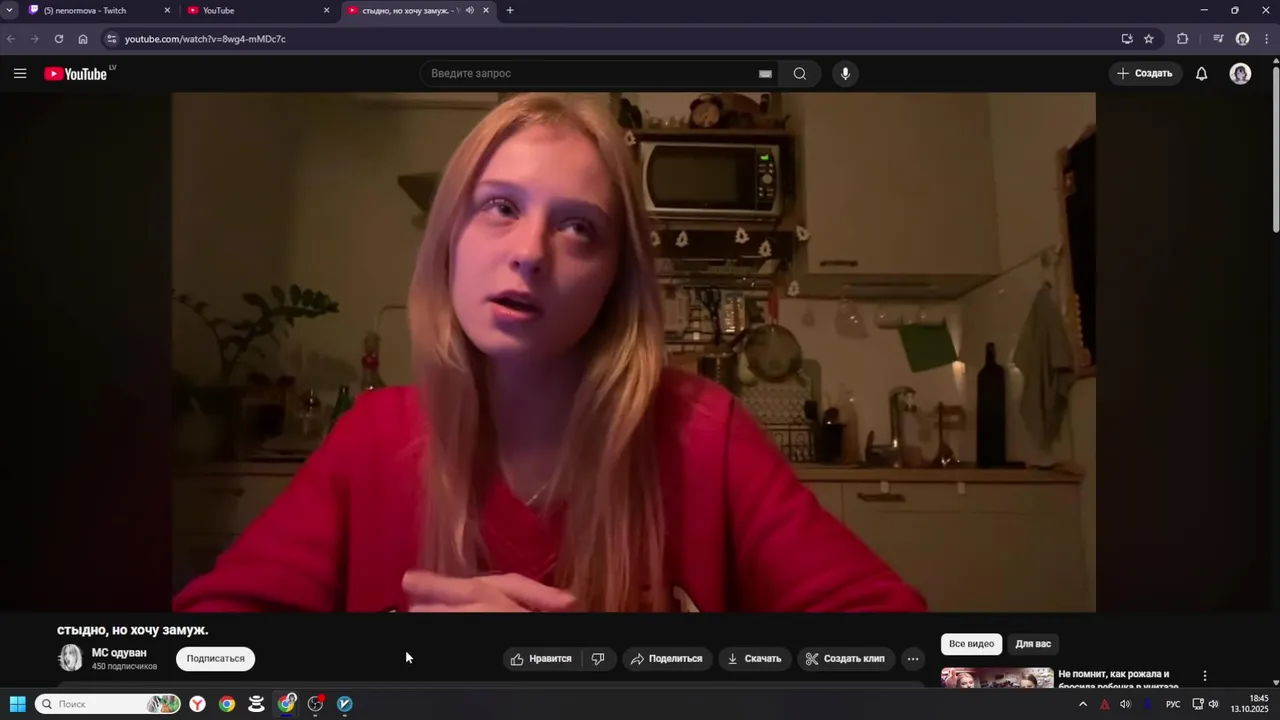Open the YouTube hamburger guide menu
1280x720 pixels.
coord(20,73)
